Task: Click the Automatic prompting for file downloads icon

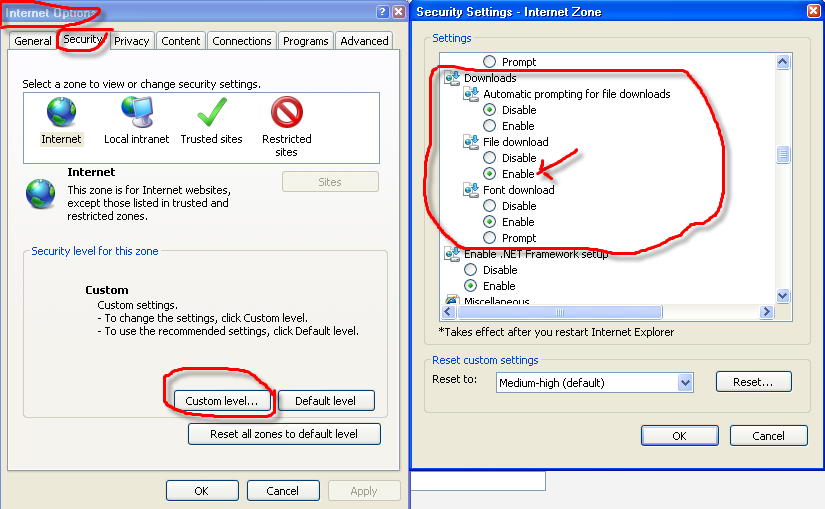Action: tap(471, 94)
